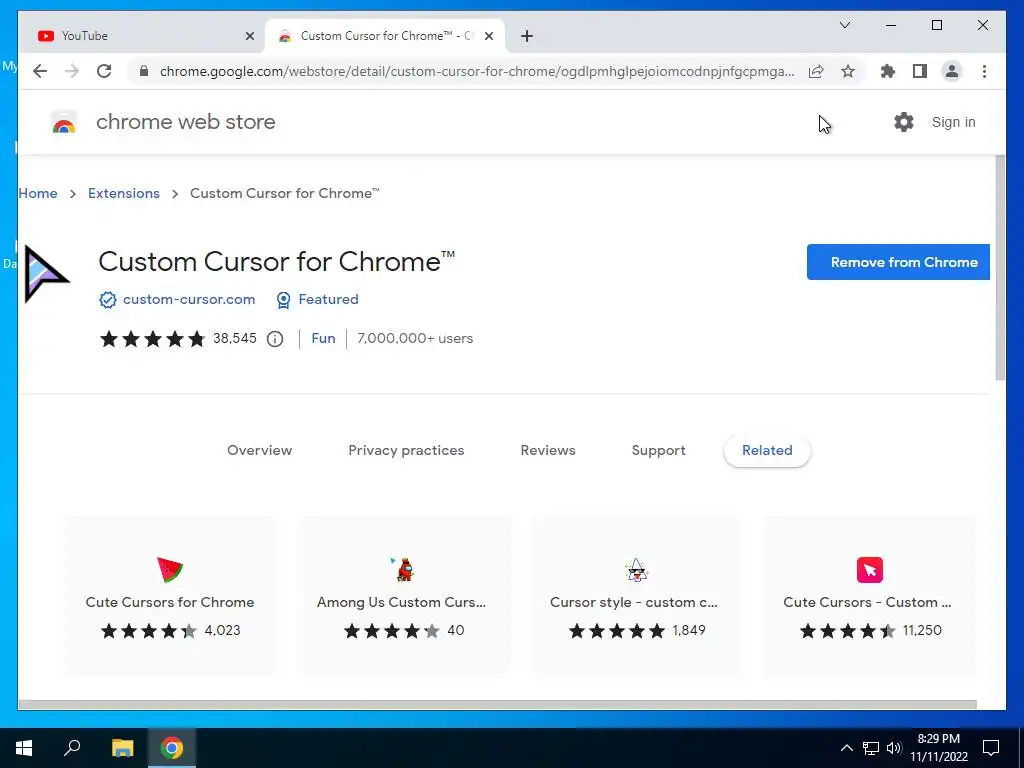Click the verified publisher badge icon
Image resolution: width=1024 pixels, height=768 pixels.
pyautogui.click(x=108, y=300)
